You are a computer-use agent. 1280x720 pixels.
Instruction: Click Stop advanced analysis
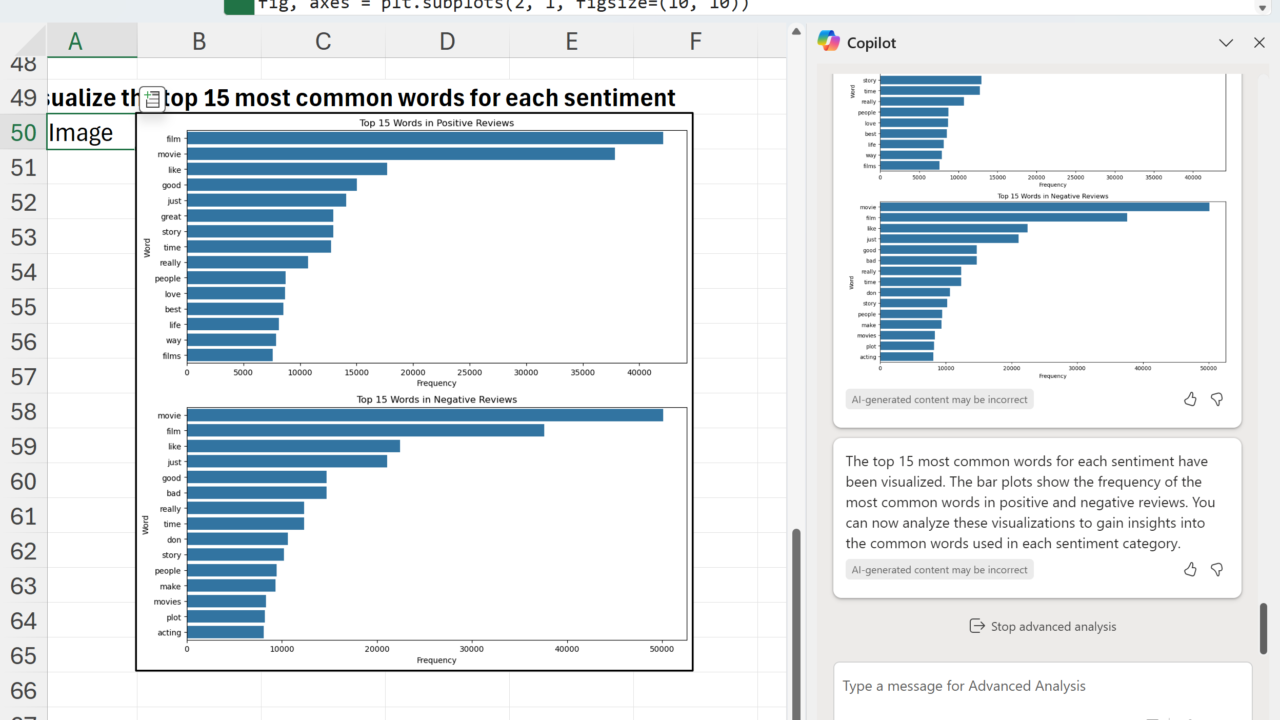(x=1042, y=626)
